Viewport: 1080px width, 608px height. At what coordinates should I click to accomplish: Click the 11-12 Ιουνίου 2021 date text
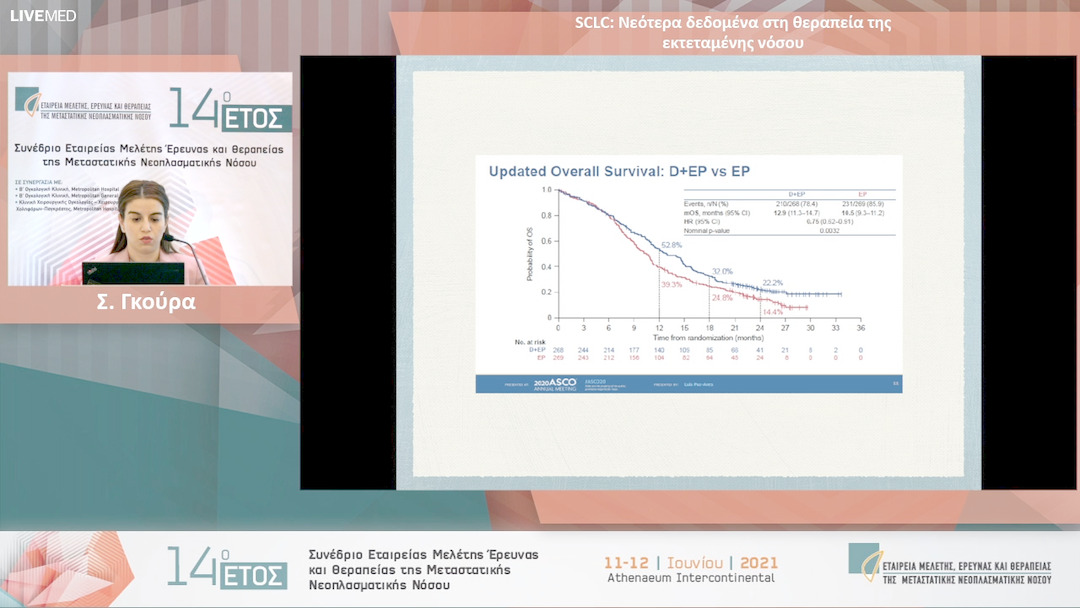click(x=691, y=562)
